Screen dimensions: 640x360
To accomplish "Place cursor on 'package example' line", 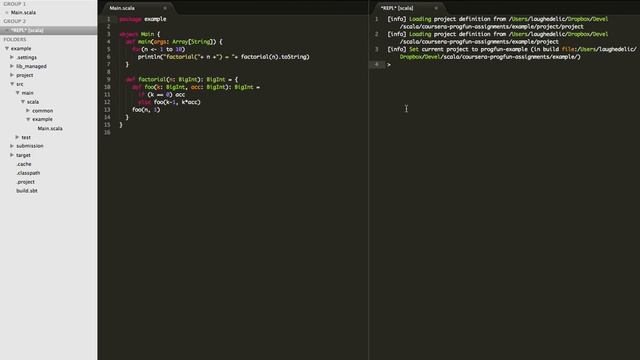I will pyautogui.click(x=143, y=19).
